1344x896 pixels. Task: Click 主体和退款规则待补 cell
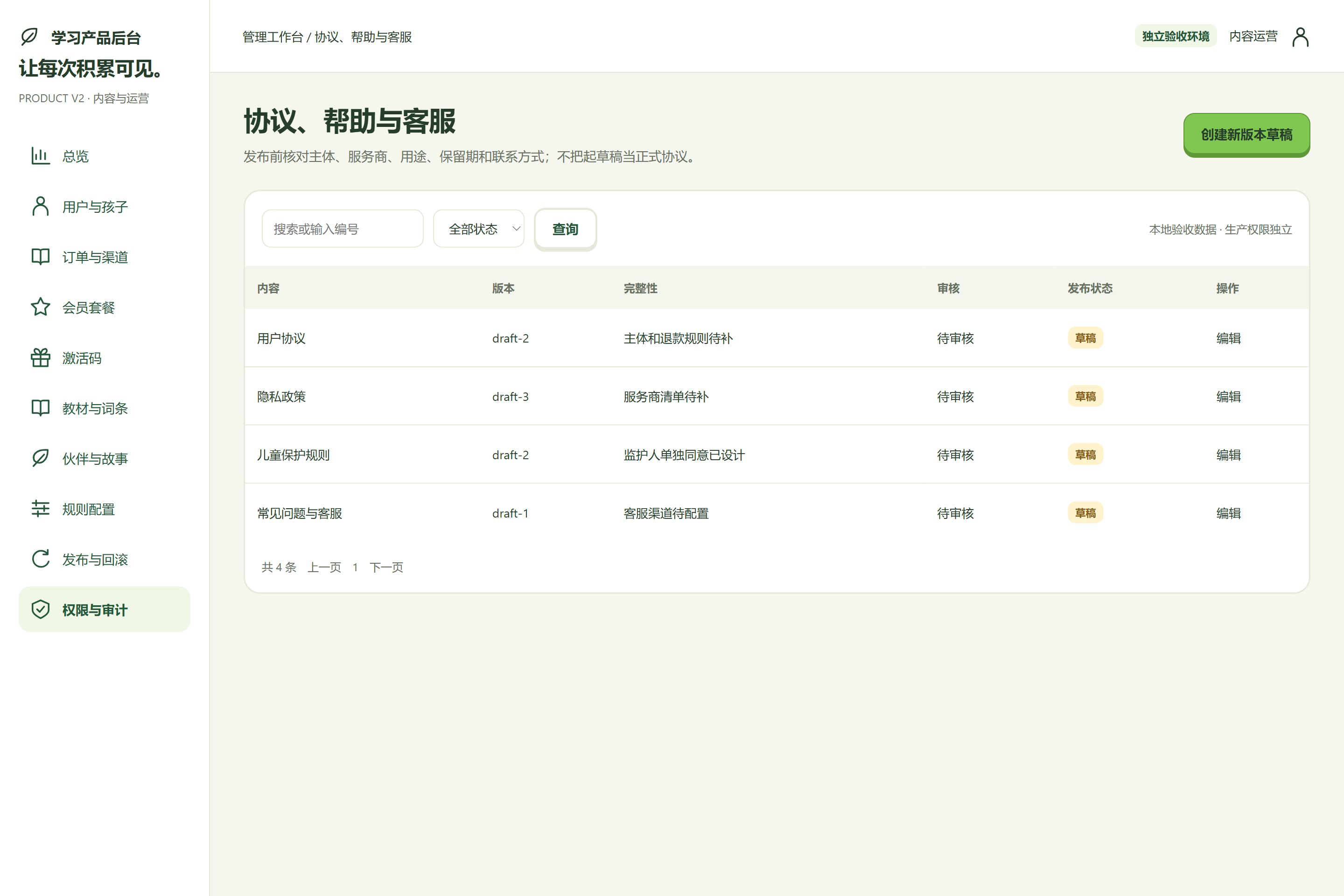[x=678, y=338]
